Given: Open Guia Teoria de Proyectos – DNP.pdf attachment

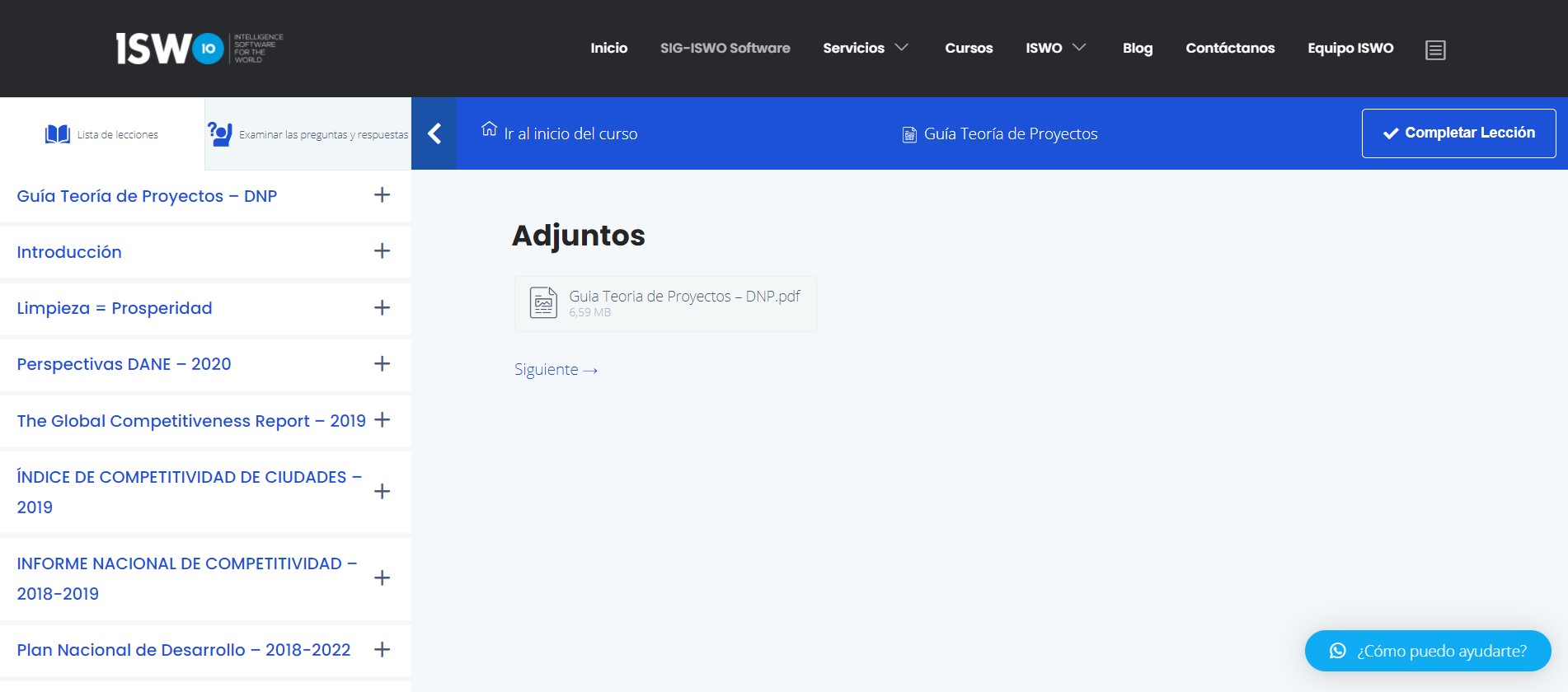Looking at the screenshot, I should point(683,297).
